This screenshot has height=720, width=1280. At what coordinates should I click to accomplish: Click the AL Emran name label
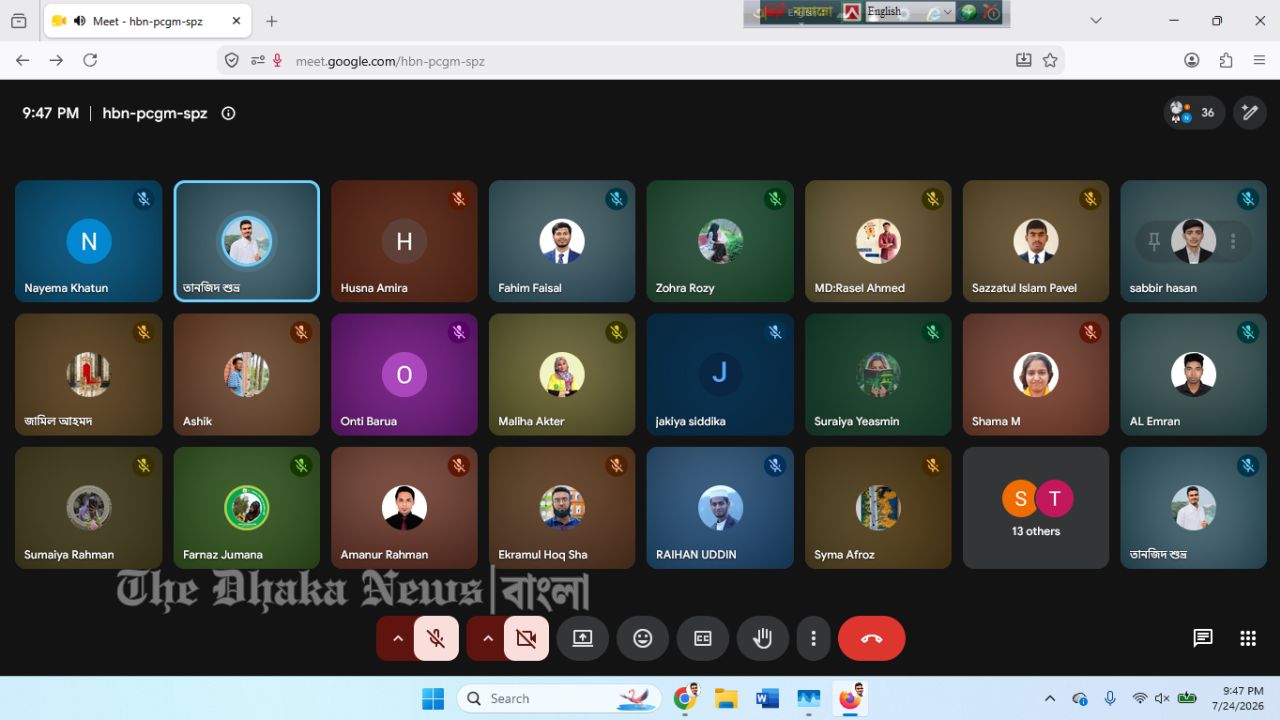1155,421
